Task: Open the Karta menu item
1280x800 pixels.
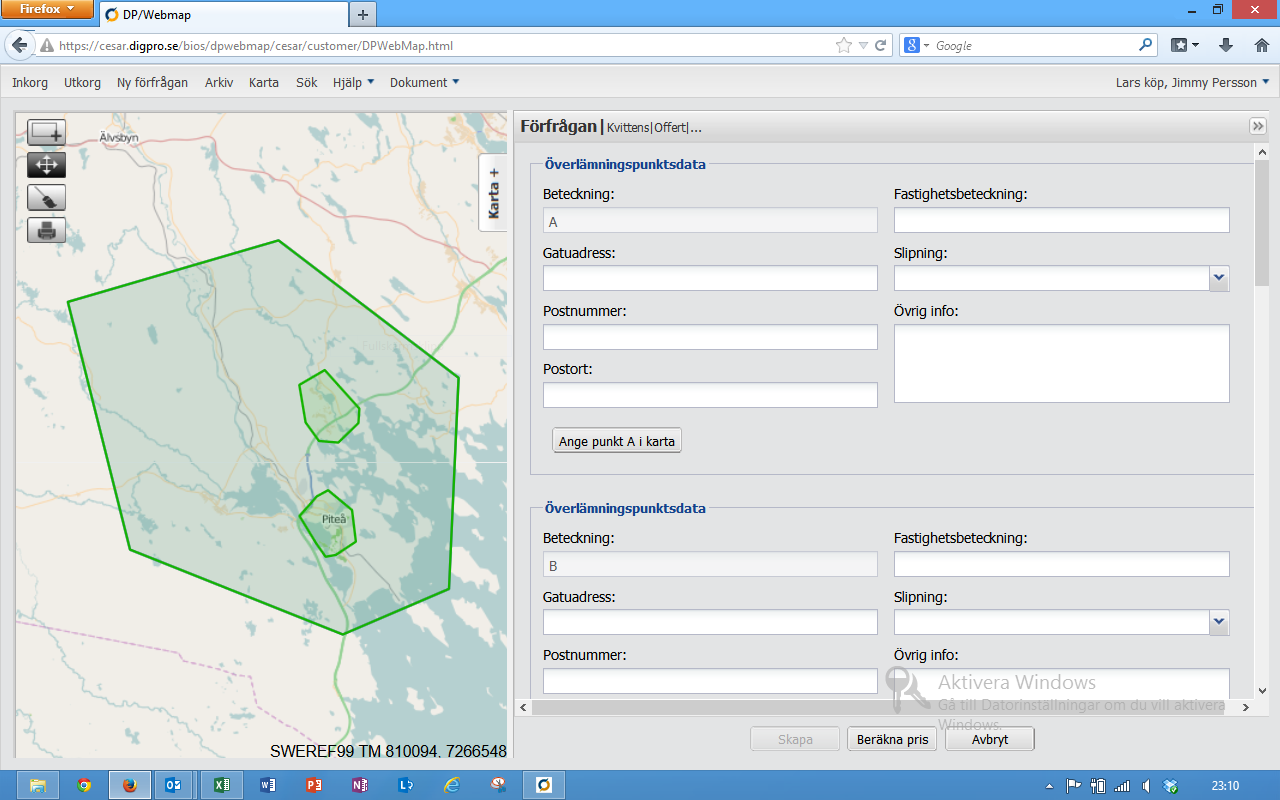Action: [x=264, y=83]
